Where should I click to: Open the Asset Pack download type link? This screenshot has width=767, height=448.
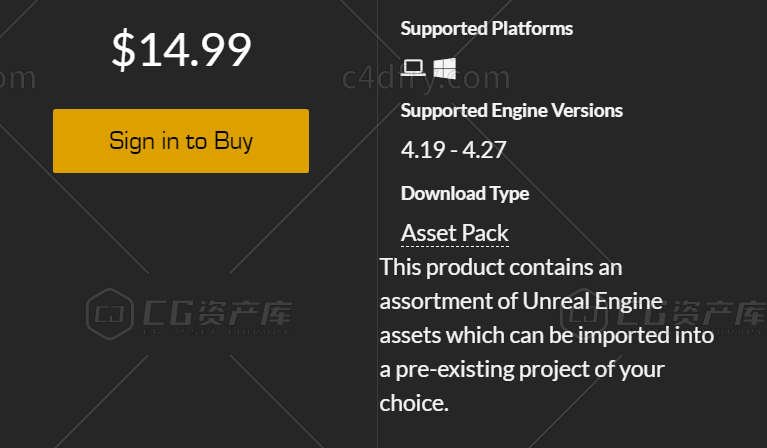click(455, 233)
